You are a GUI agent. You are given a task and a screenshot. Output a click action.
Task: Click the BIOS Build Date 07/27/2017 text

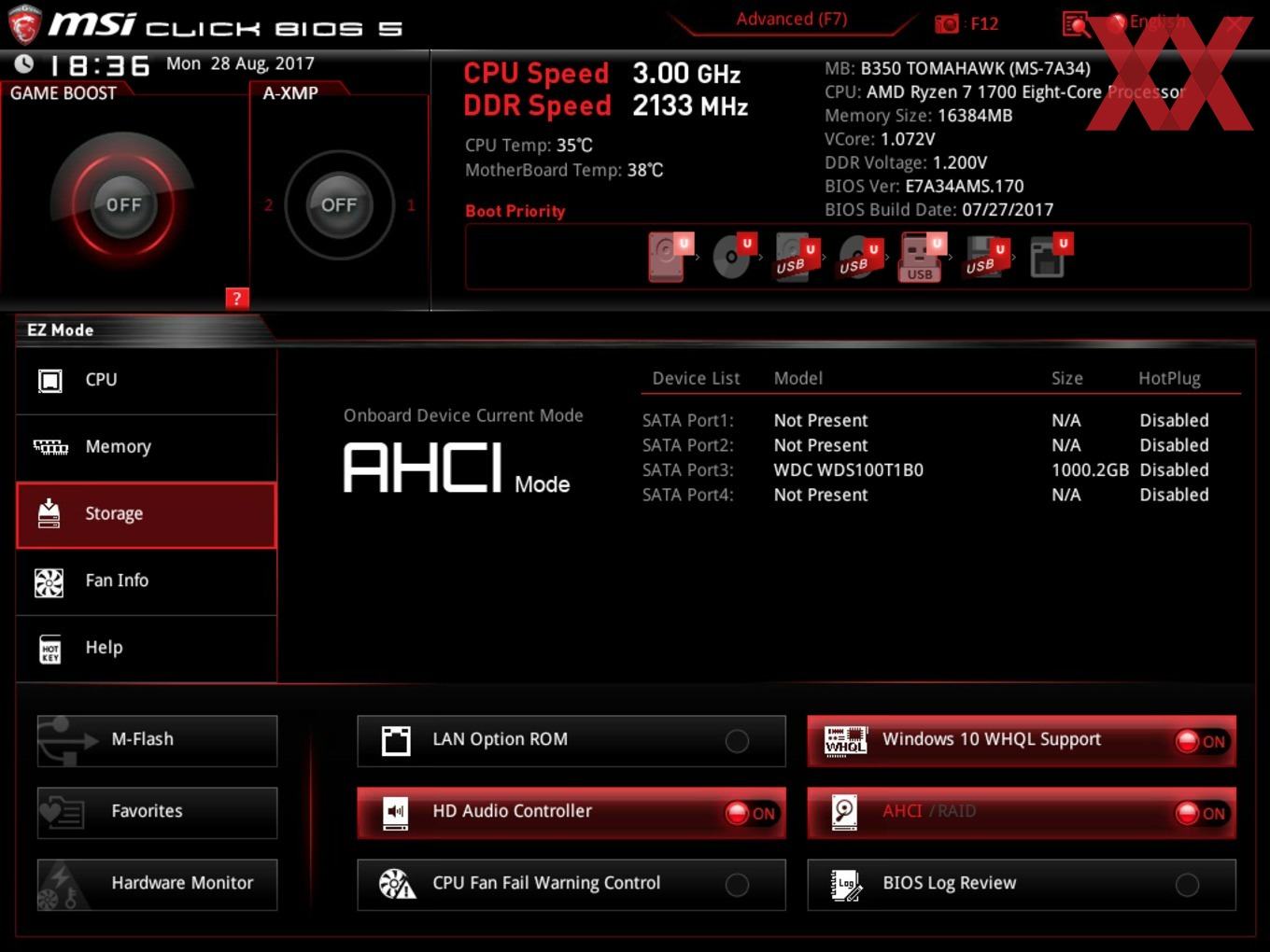[939, 210]
